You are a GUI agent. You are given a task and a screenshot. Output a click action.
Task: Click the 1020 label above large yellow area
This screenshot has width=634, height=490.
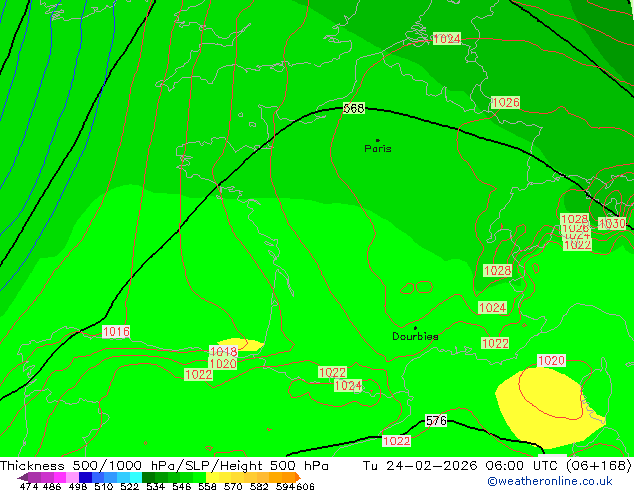point(552,360)
